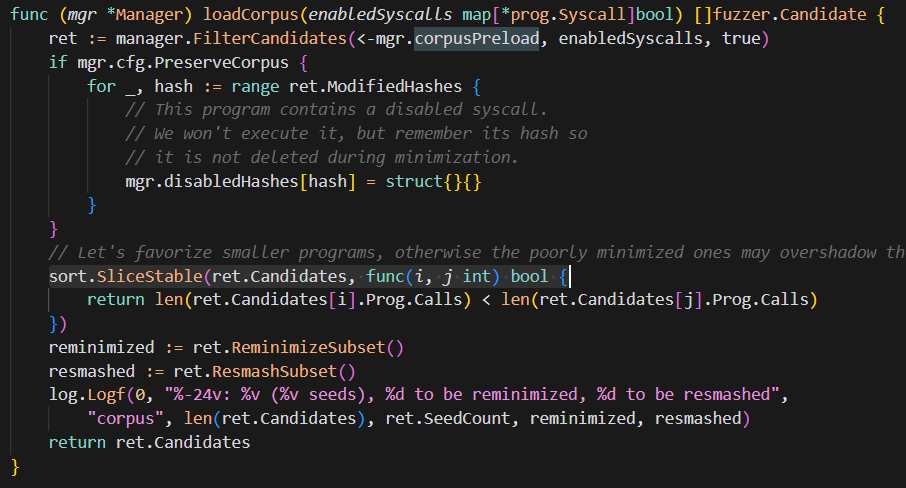This screenshot has height=488, width=906.
Task: Click the 'true' argument in FilterCandidates
Action: pos(741,39)
